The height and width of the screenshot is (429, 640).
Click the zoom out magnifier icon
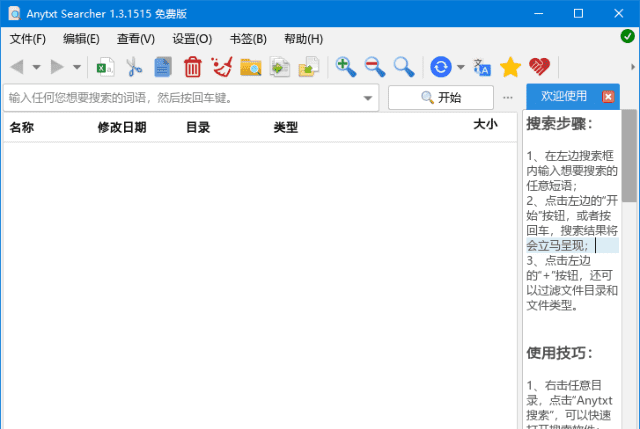[375, 67]
